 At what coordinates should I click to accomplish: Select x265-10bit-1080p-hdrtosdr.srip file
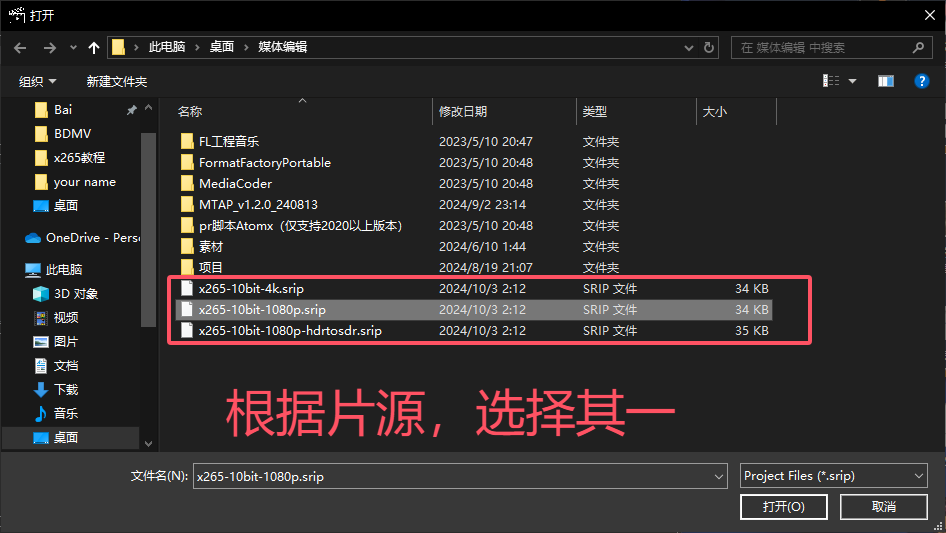pos(290,331)
